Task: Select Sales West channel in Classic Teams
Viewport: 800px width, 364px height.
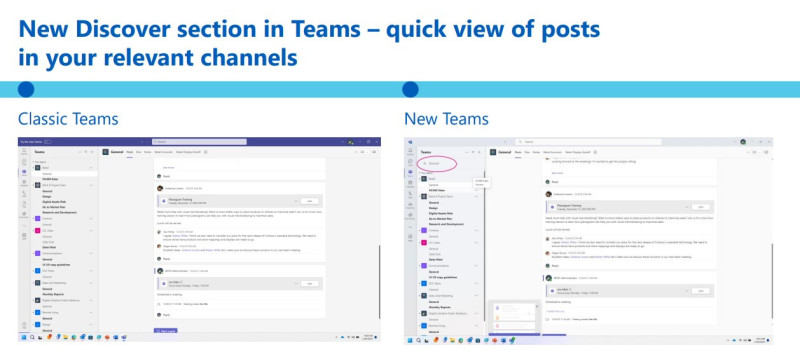Action: click(49, 247)
